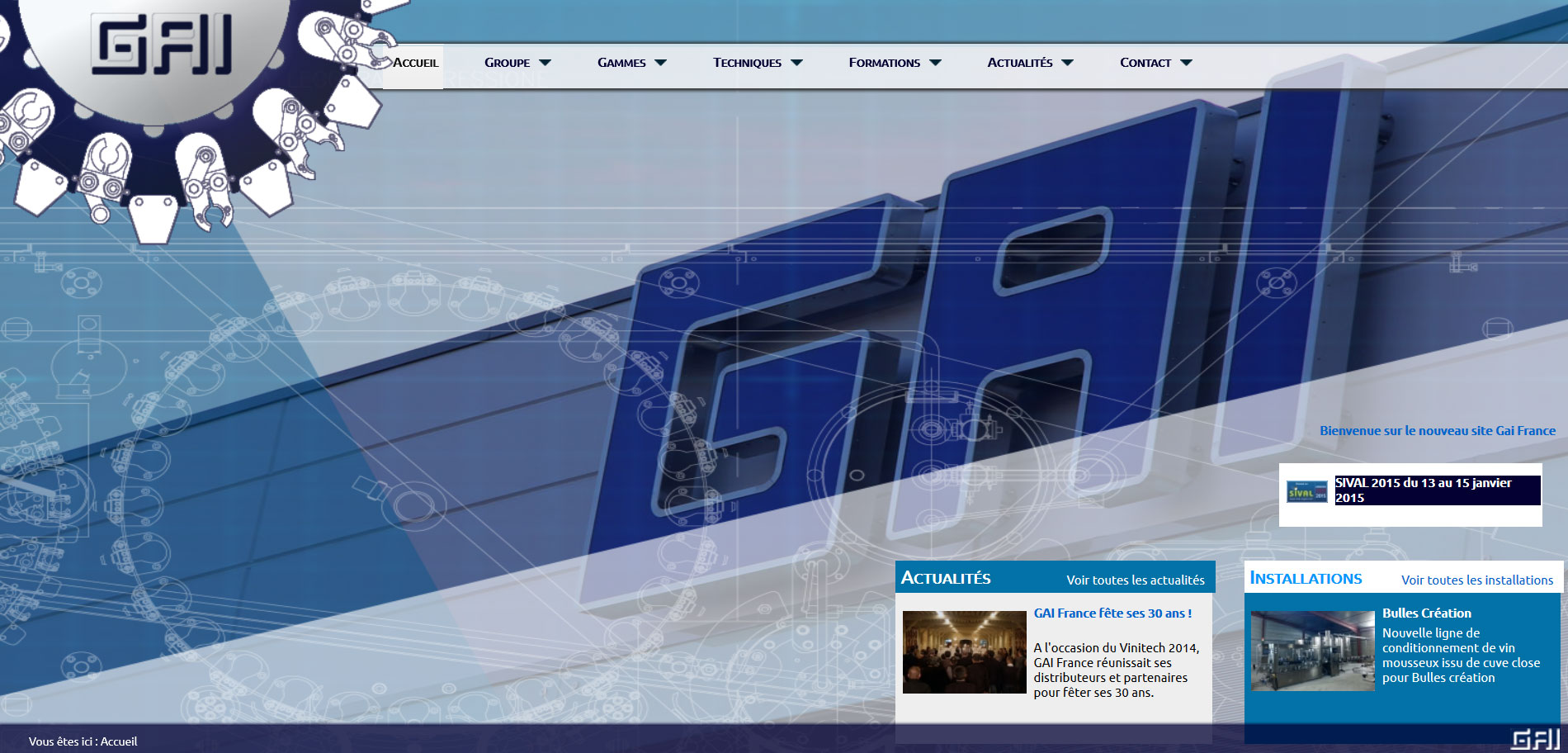Expand the Formations dropdown arrow

pyautogui.click(x=935, y=63)
